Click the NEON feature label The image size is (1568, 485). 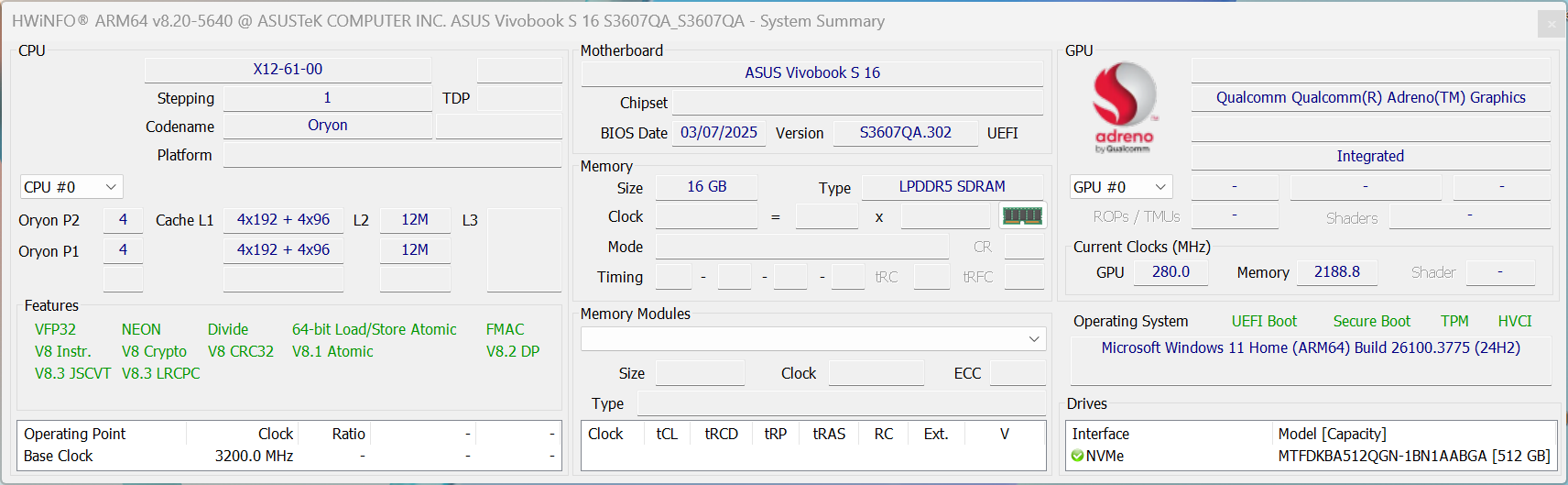pyautogui.click(x=141, y=329)
